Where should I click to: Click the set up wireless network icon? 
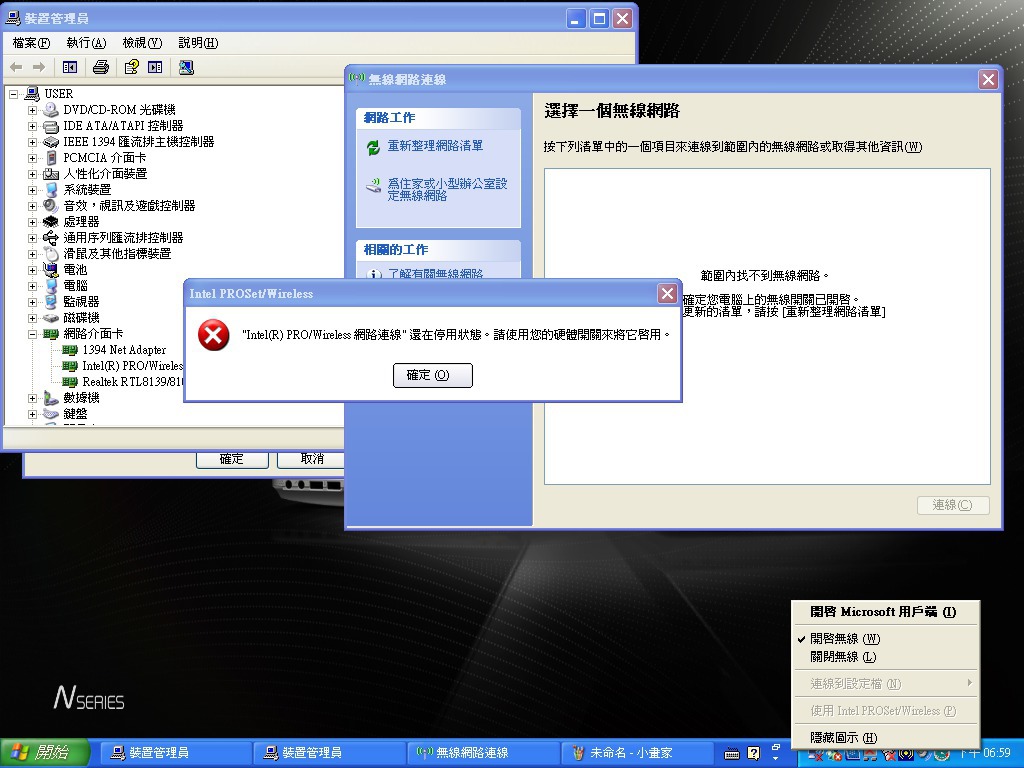374,186
